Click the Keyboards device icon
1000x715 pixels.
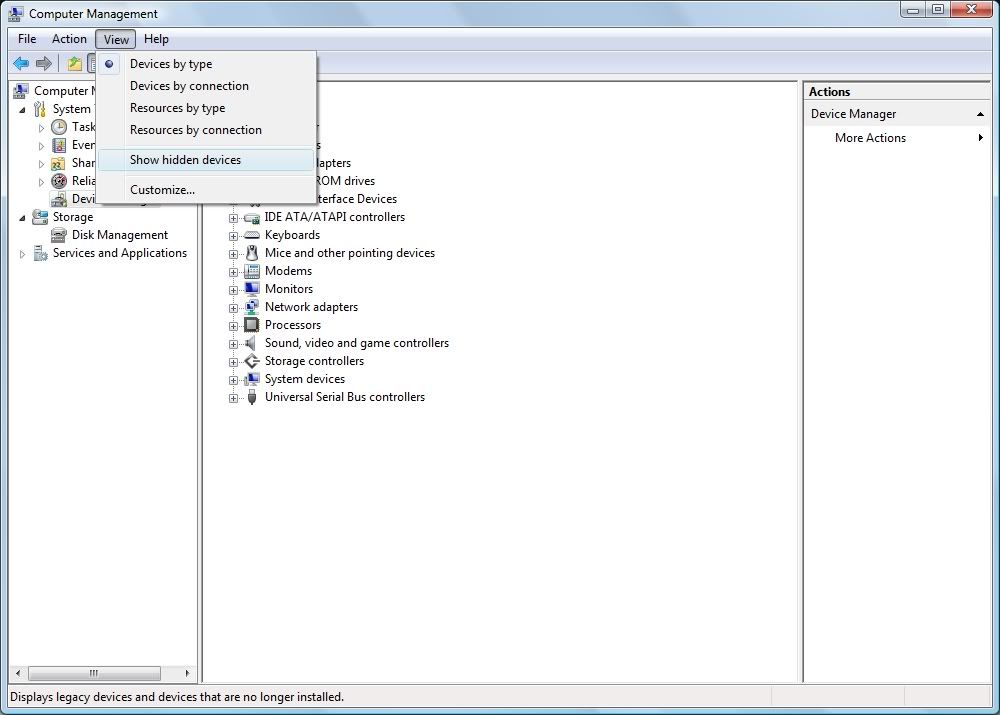252,235
